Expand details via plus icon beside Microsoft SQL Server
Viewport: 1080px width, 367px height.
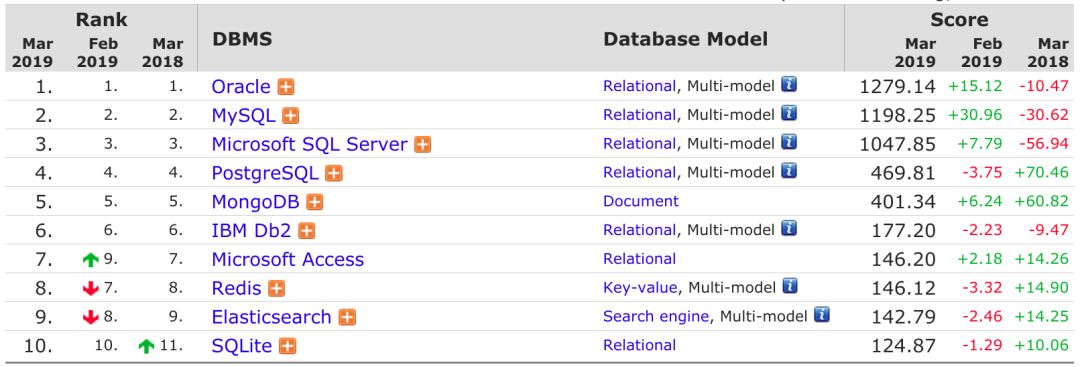click(422, 145)
